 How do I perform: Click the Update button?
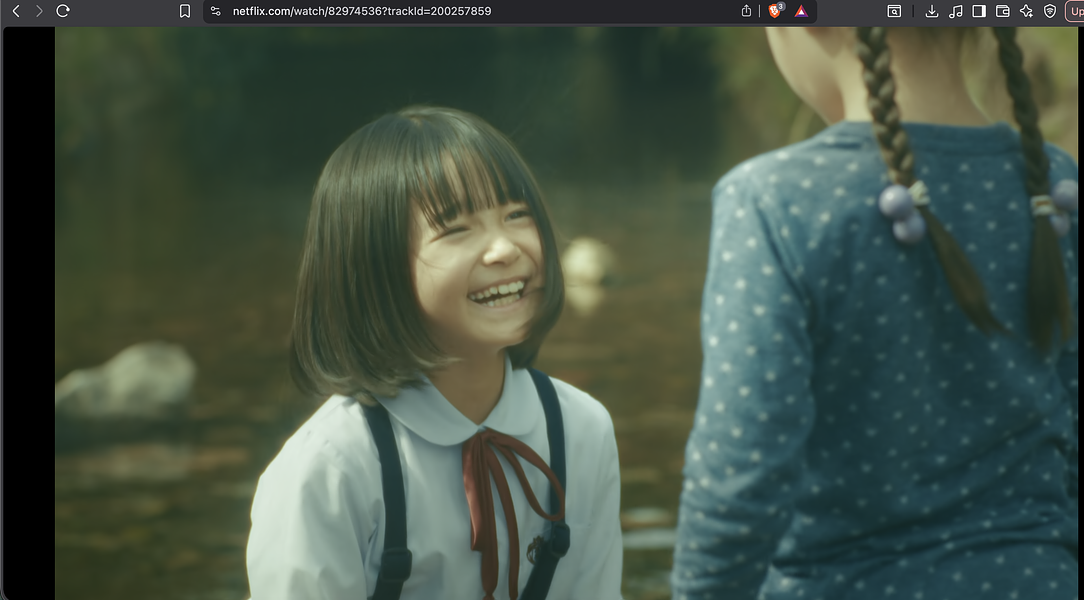coord(1076,11)
